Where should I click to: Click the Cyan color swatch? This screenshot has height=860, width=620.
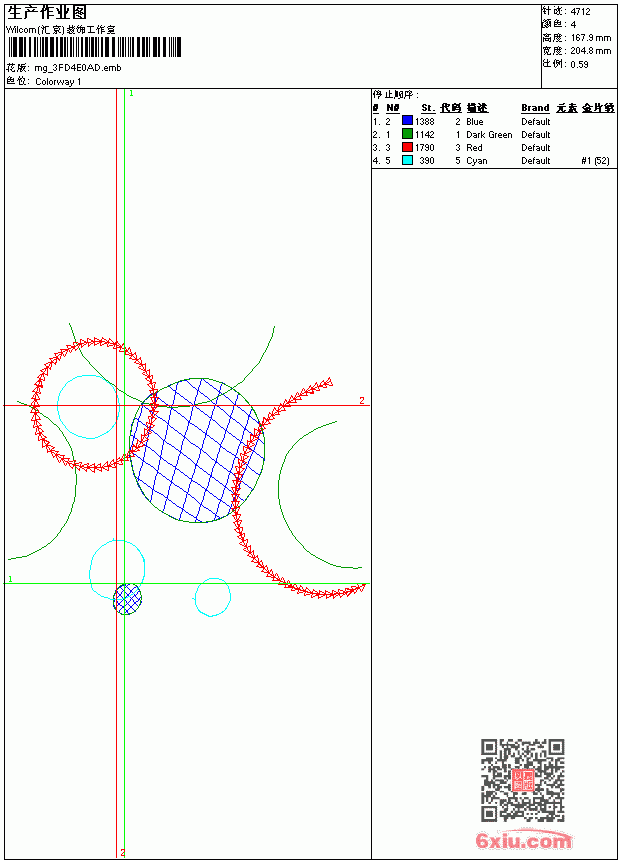point(407,160)
